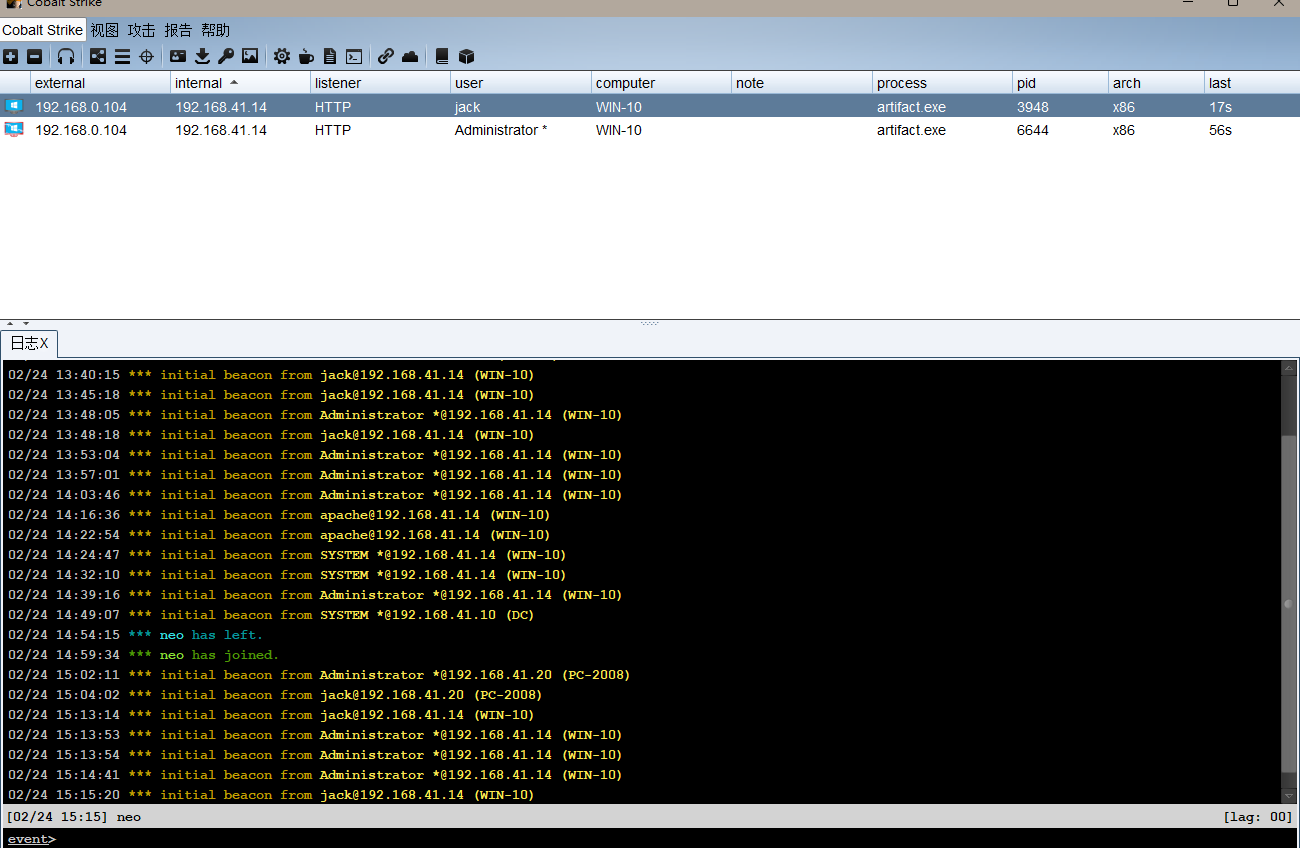Open the 攻击 menu
Viewport: 1300px width, 848px height.
(x=141, y=30)
